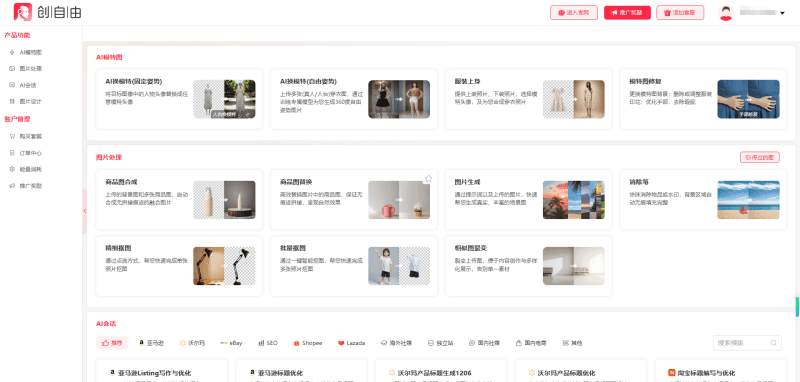Image resolution: width=800 pixels, height=382 pixels.
Task: Click the green page scrollbar thumb
Action: click(x=797, y=307)
